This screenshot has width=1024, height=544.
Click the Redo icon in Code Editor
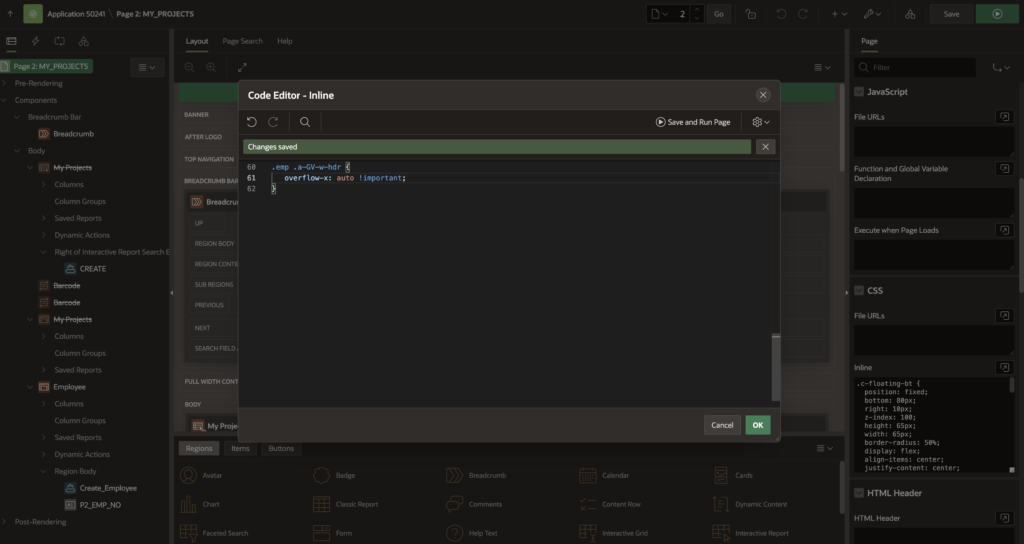coord(273,122)
